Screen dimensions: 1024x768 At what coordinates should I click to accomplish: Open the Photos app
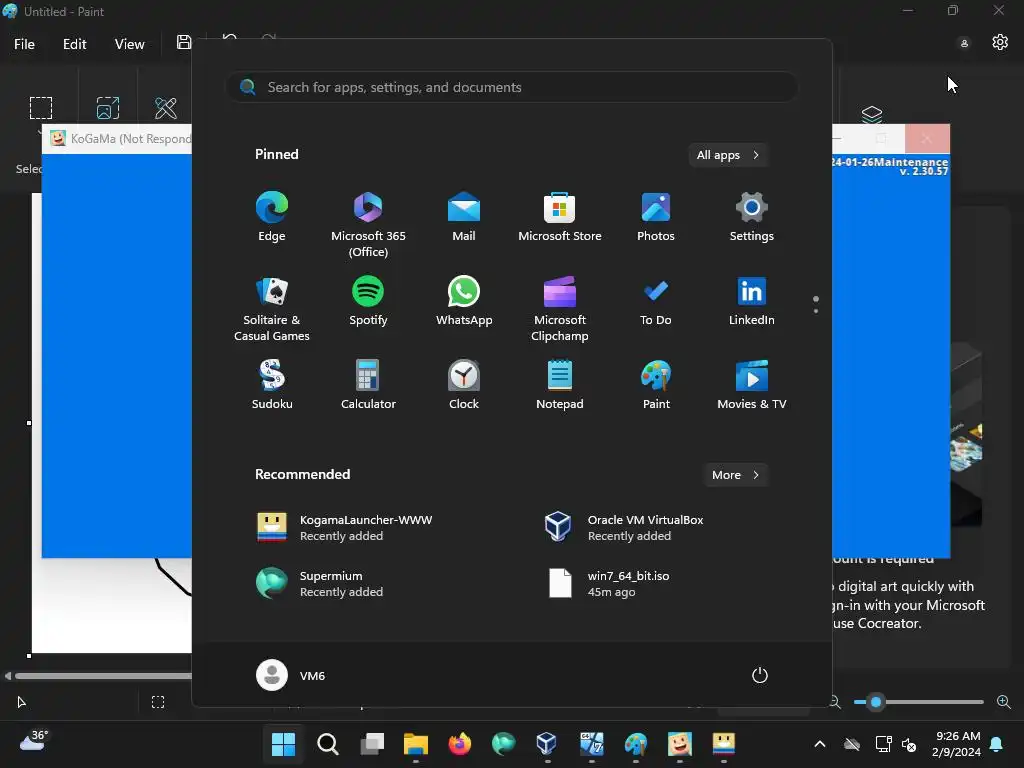656,217
